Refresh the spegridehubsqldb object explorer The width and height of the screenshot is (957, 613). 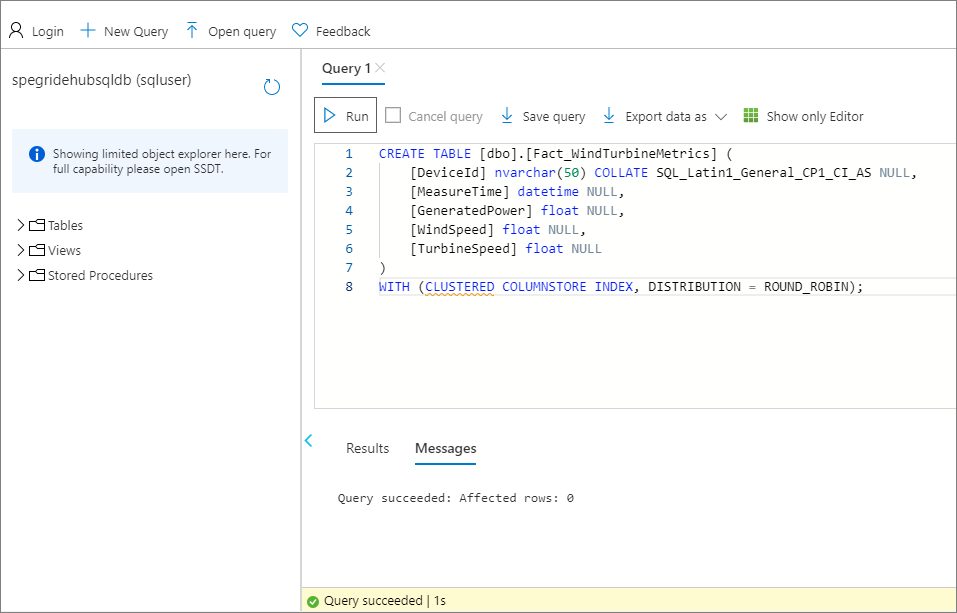point(272,87)
